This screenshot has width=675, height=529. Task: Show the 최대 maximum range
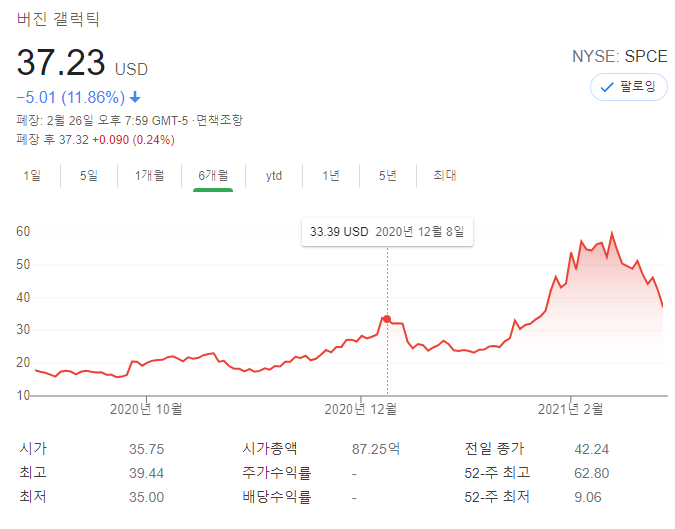(445, 176)
